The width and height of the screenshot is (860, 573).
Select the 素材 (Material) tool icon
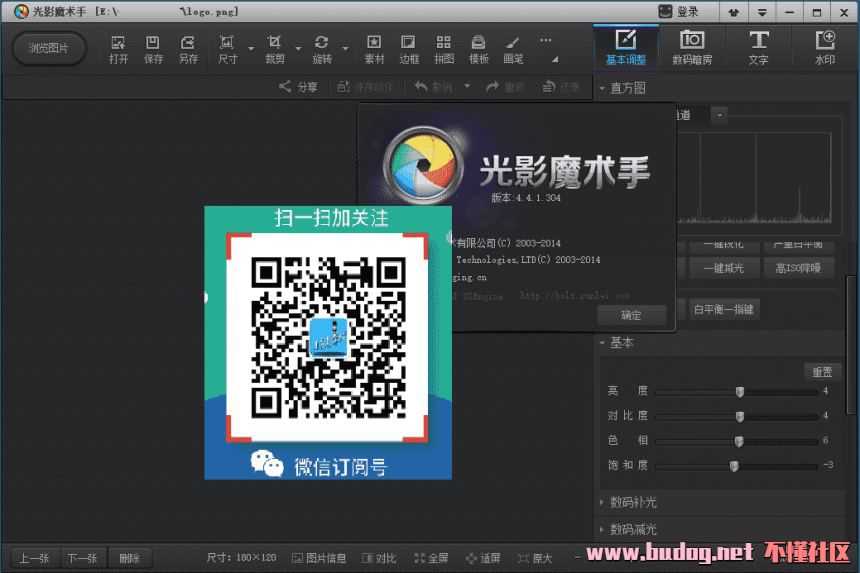(x=374, y=48)
